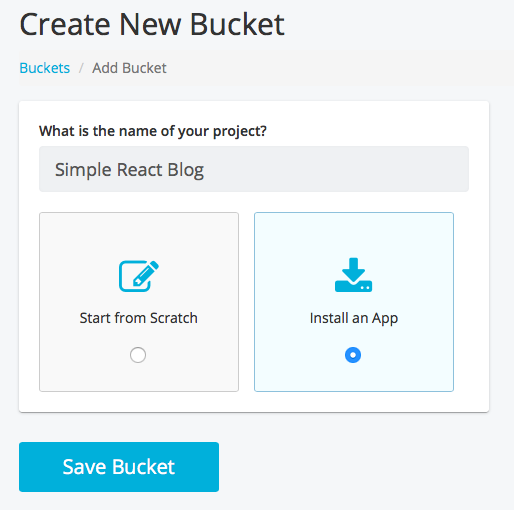Focus the project name input field
This screenshot has height=510, width=514.
pos(254,169)
